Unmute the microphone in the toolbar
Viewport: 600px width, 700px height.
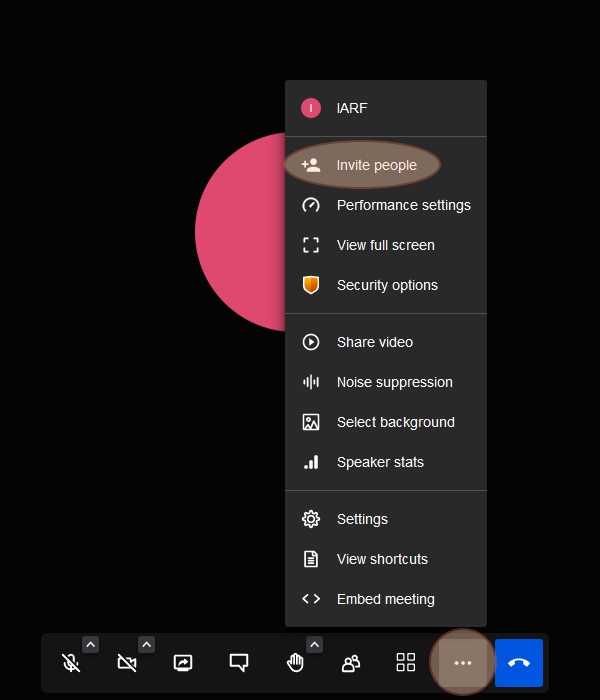(71, 663)
